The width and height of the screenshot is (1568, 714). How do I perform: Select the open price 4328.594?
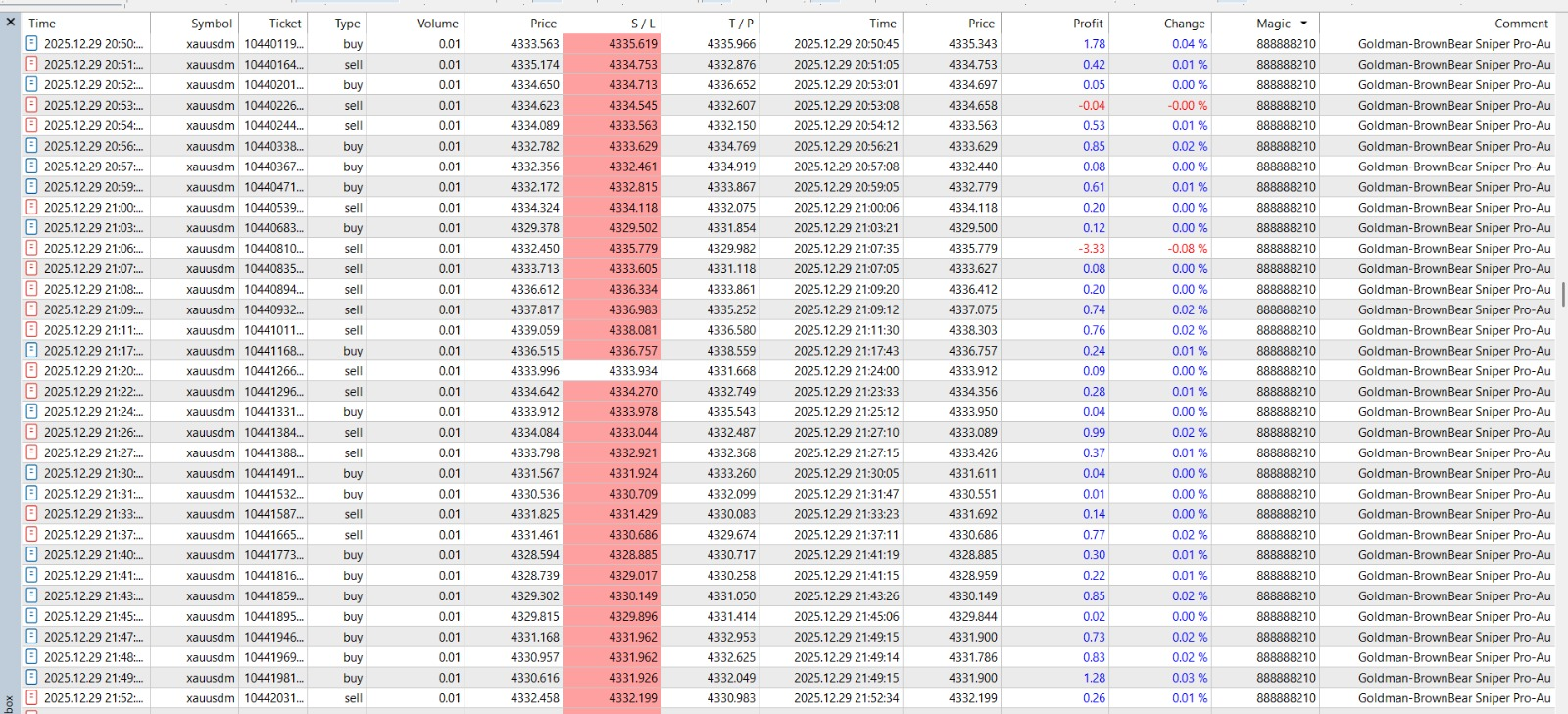(x=535, y=555)
